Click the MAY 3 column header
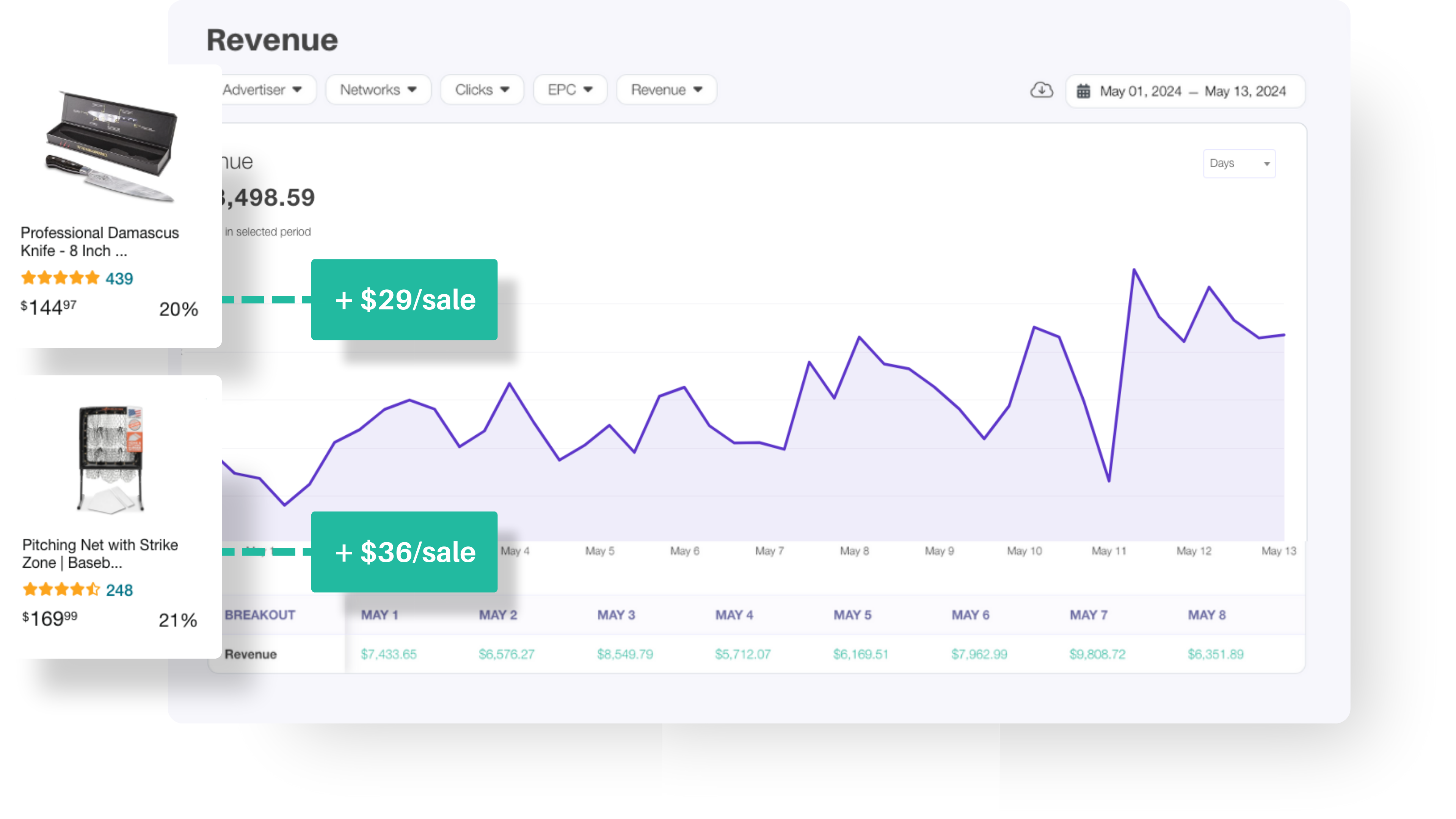 (616, 615)
